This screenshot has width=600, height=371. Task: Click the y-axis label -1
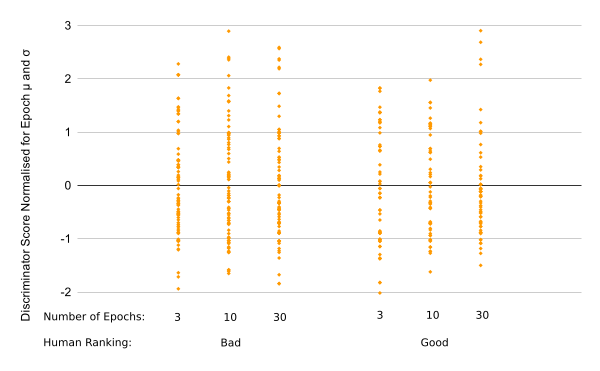(66, 239)
